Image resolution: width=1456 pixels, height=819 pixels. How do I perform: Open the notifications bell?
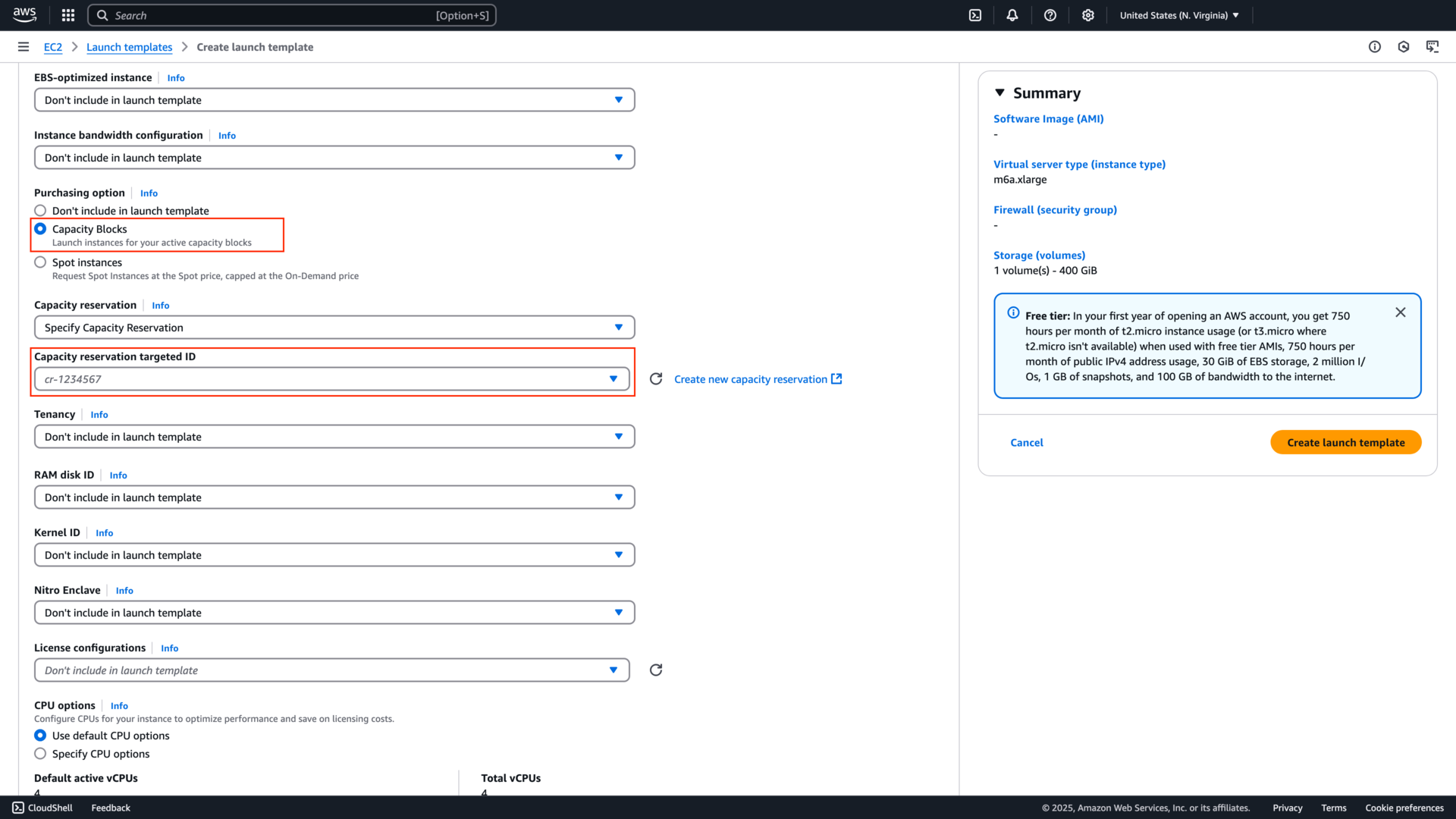point(1012,15)
